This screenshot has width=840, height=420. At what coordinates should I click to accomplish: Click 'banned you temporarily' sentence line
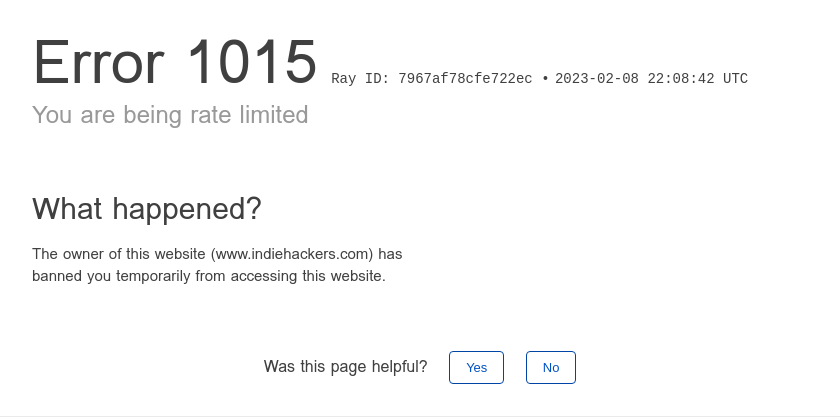(209, 276)
